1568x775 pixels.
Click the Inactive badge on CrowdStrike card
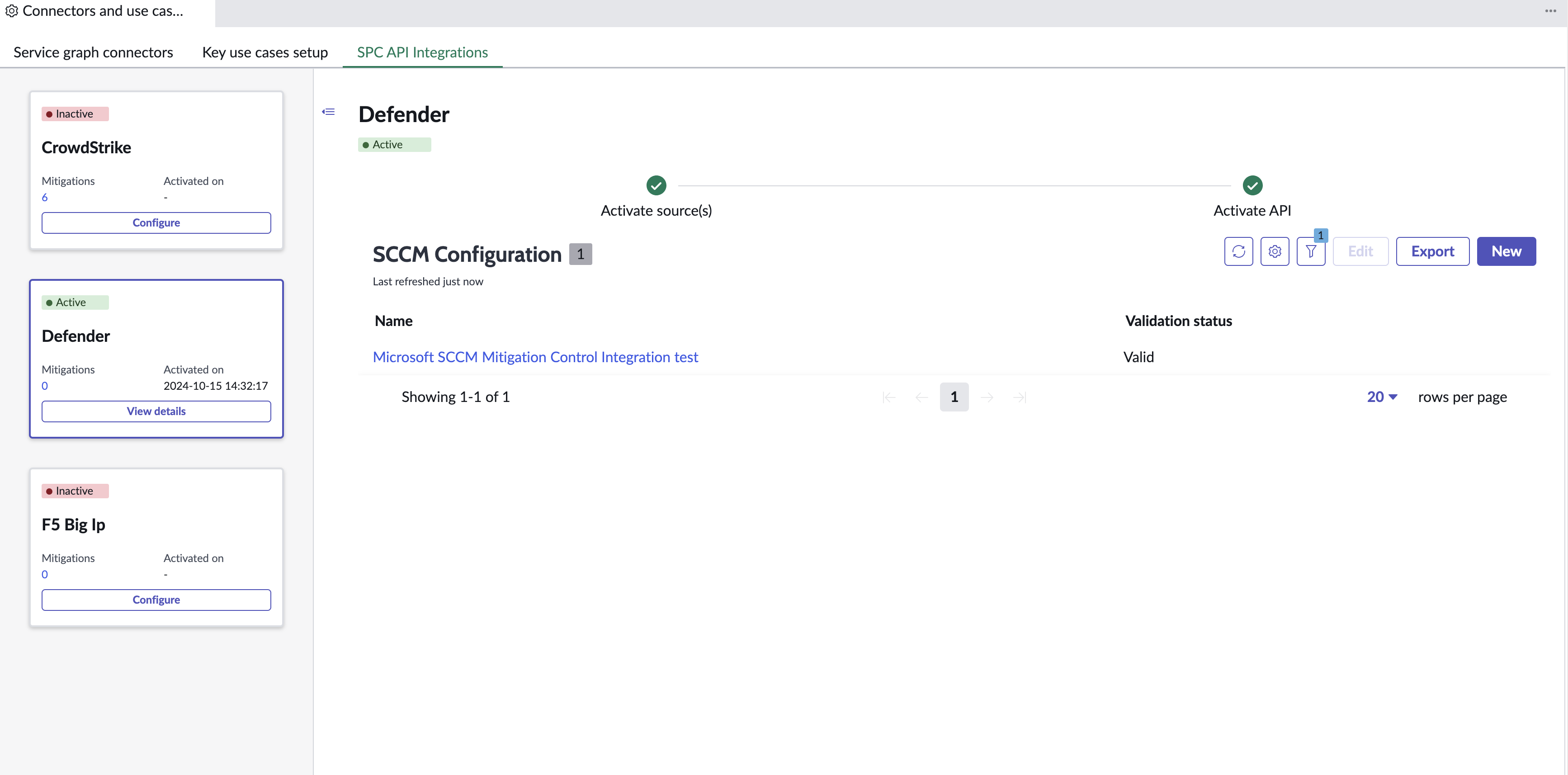click(x=75, y=114)
